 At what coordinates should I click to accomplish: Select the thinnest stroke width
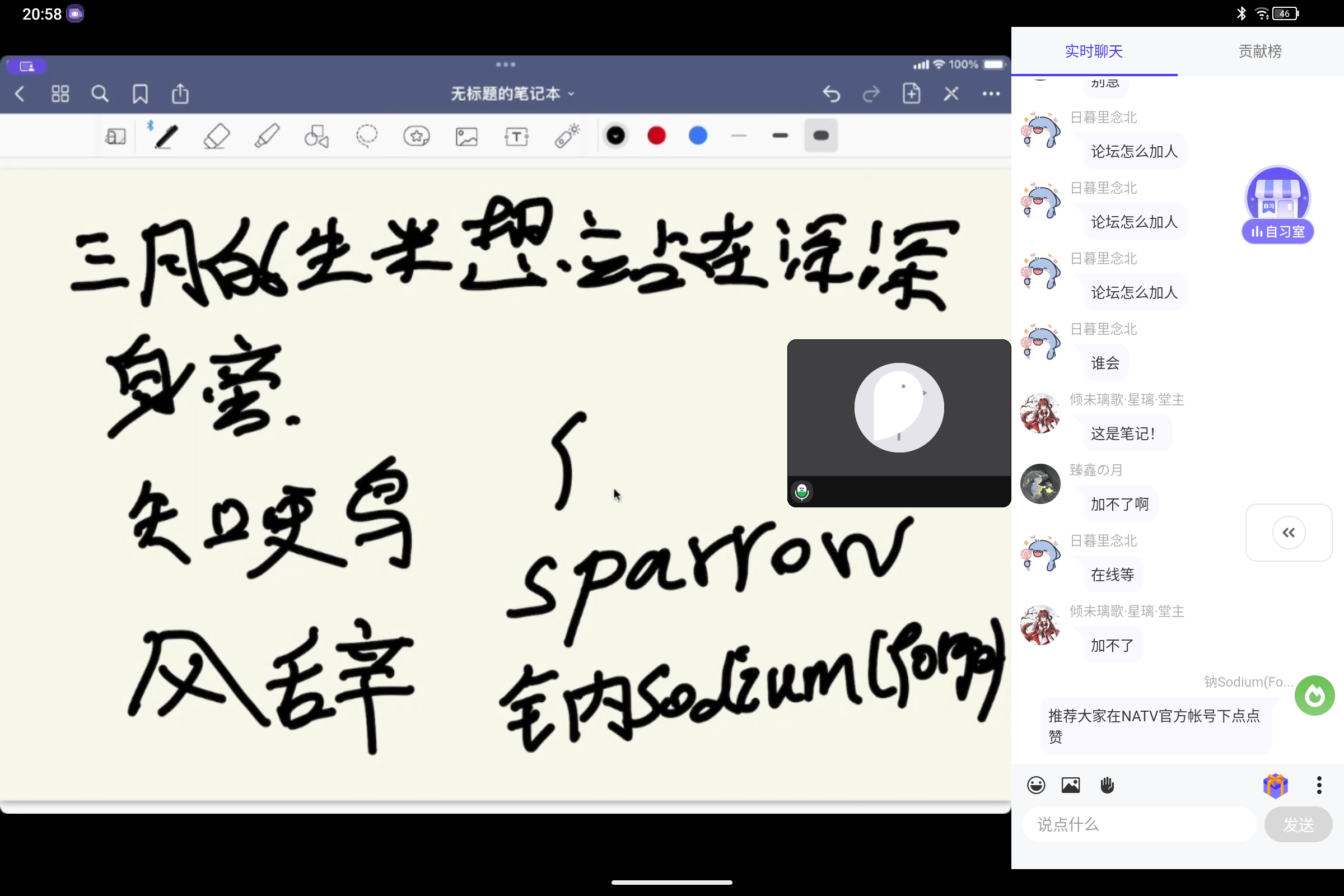pos(739,136)
